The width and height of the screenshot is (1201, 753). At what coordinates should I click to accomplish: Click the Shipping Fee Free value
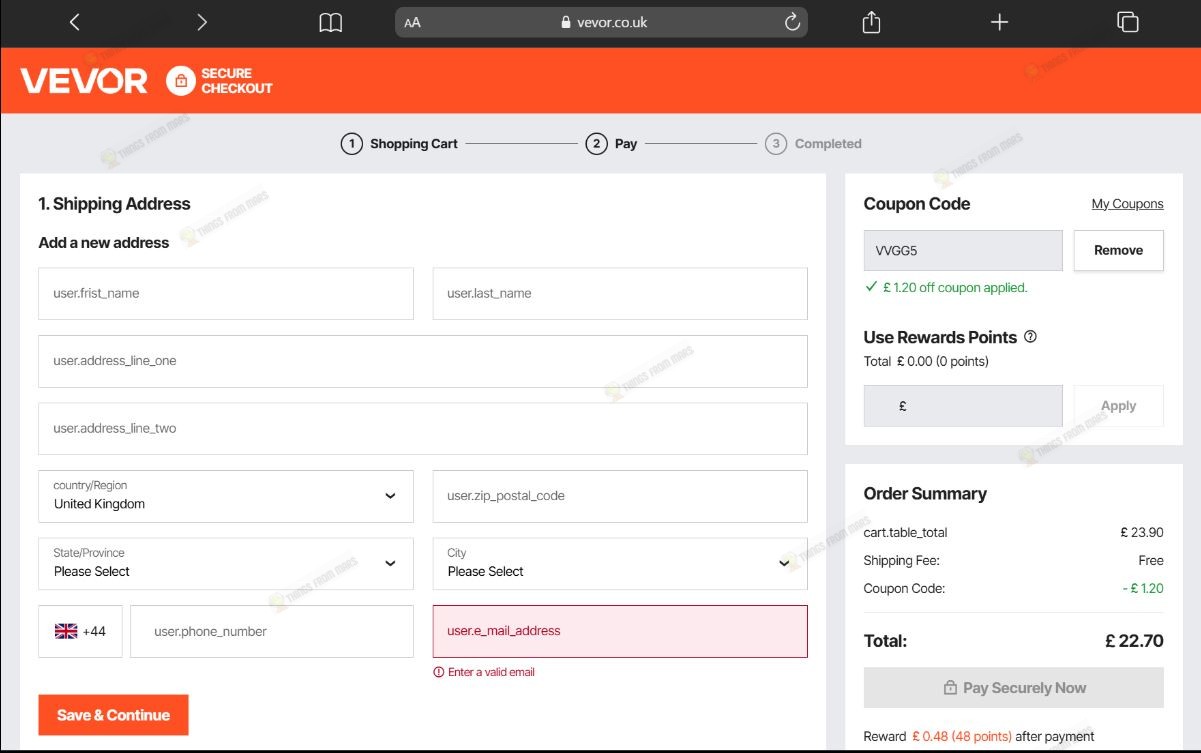(x=1151, y=561)
